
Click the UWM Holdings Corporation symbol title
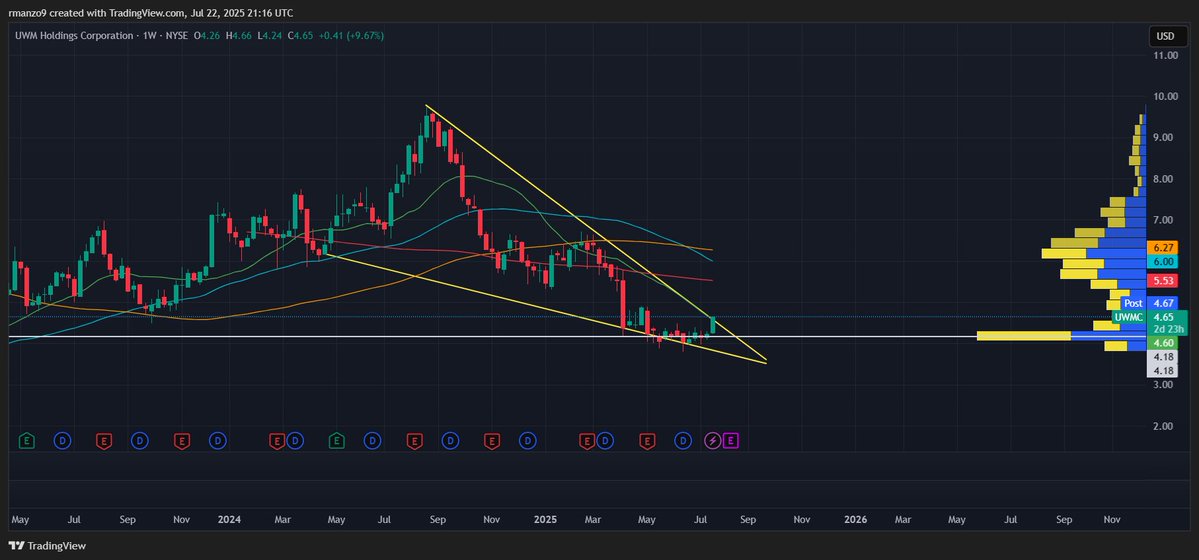73,35
